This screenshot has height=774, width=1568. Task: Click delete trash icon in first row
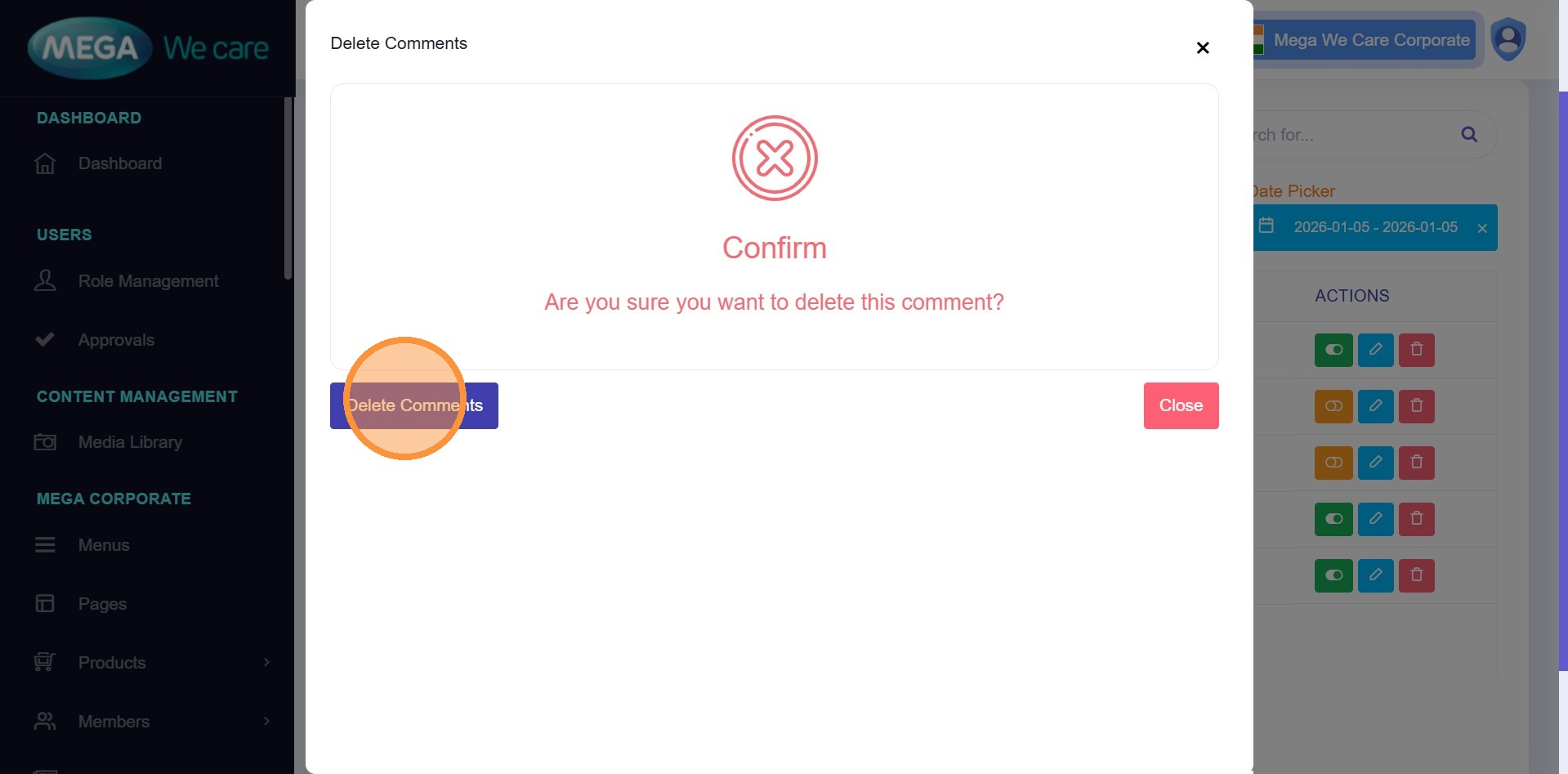1416,350
